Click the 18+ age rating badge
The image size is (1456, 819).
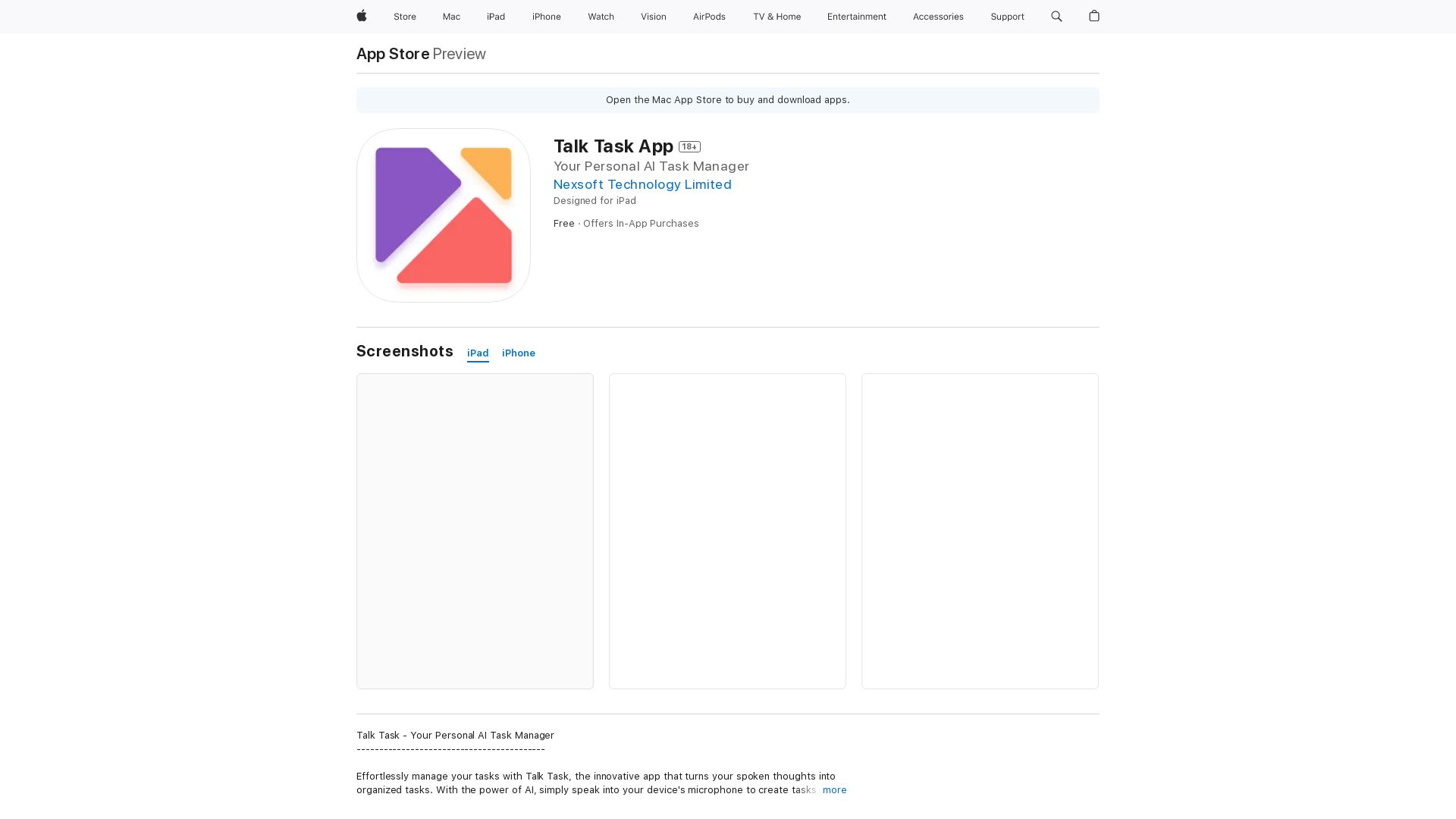coord(689,147)
